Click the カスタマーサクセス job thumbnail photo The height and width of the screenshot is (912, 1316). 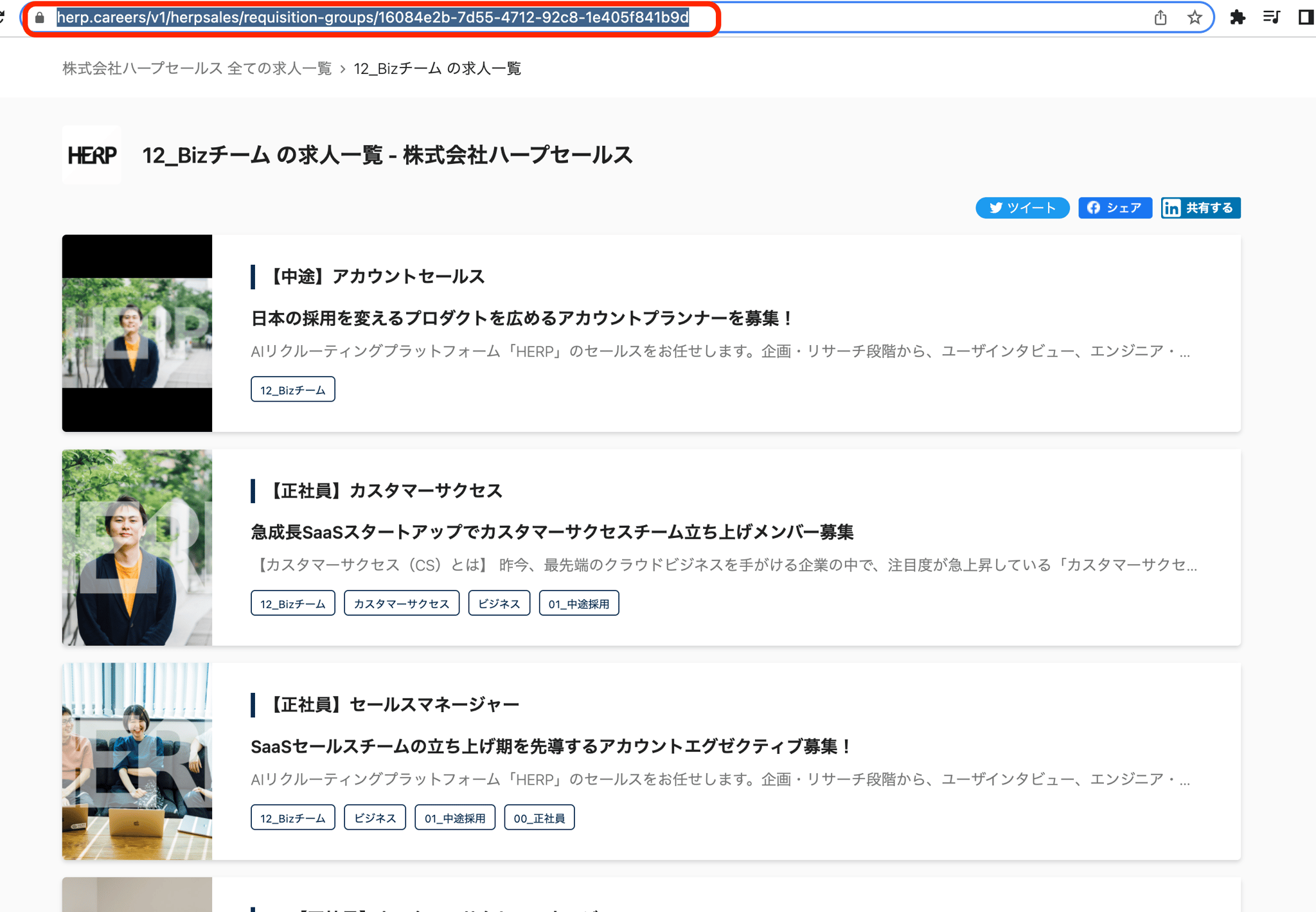tap(137, 548)
